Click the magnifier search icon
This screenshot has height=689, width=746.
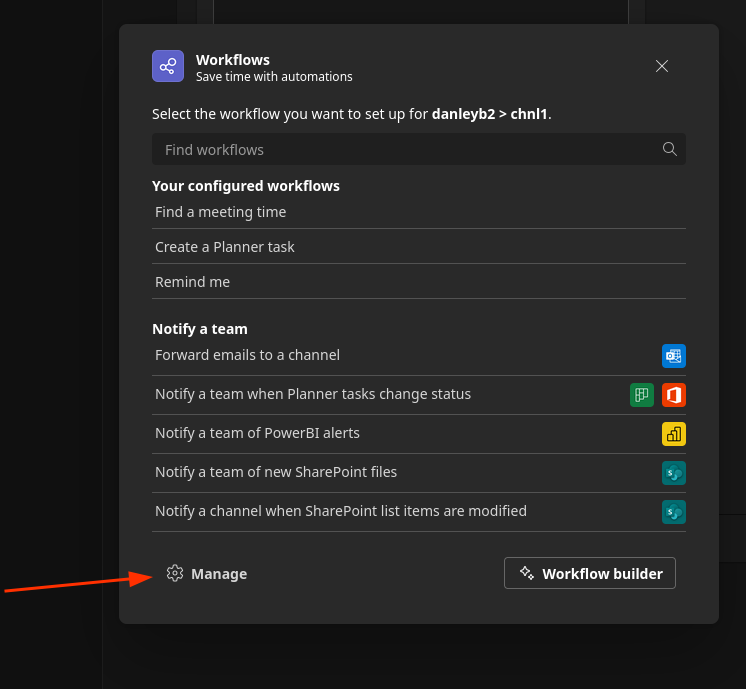point(670,149)
